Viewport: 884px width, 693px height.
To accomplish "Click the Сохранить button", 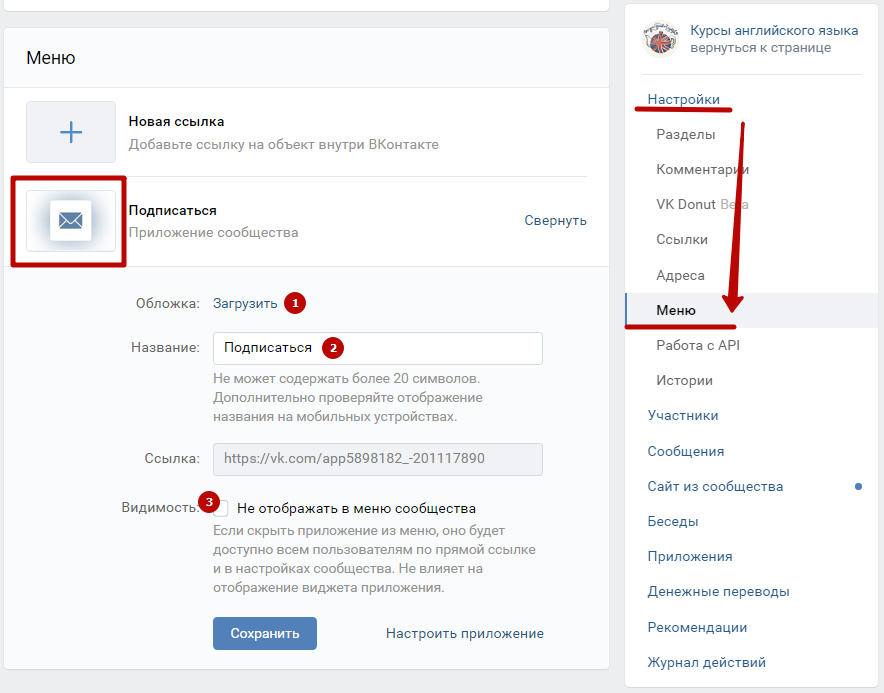I will click(x=265, y=633).
